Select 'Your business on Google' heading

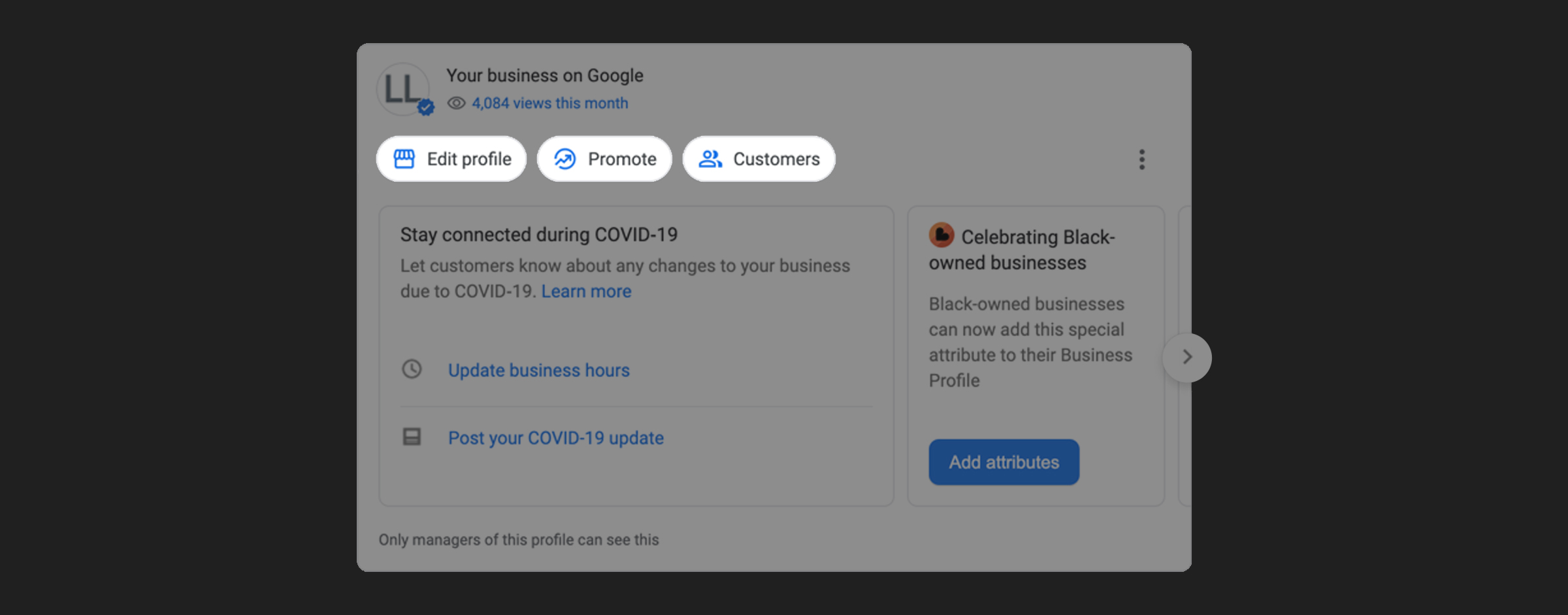point(545,76)
